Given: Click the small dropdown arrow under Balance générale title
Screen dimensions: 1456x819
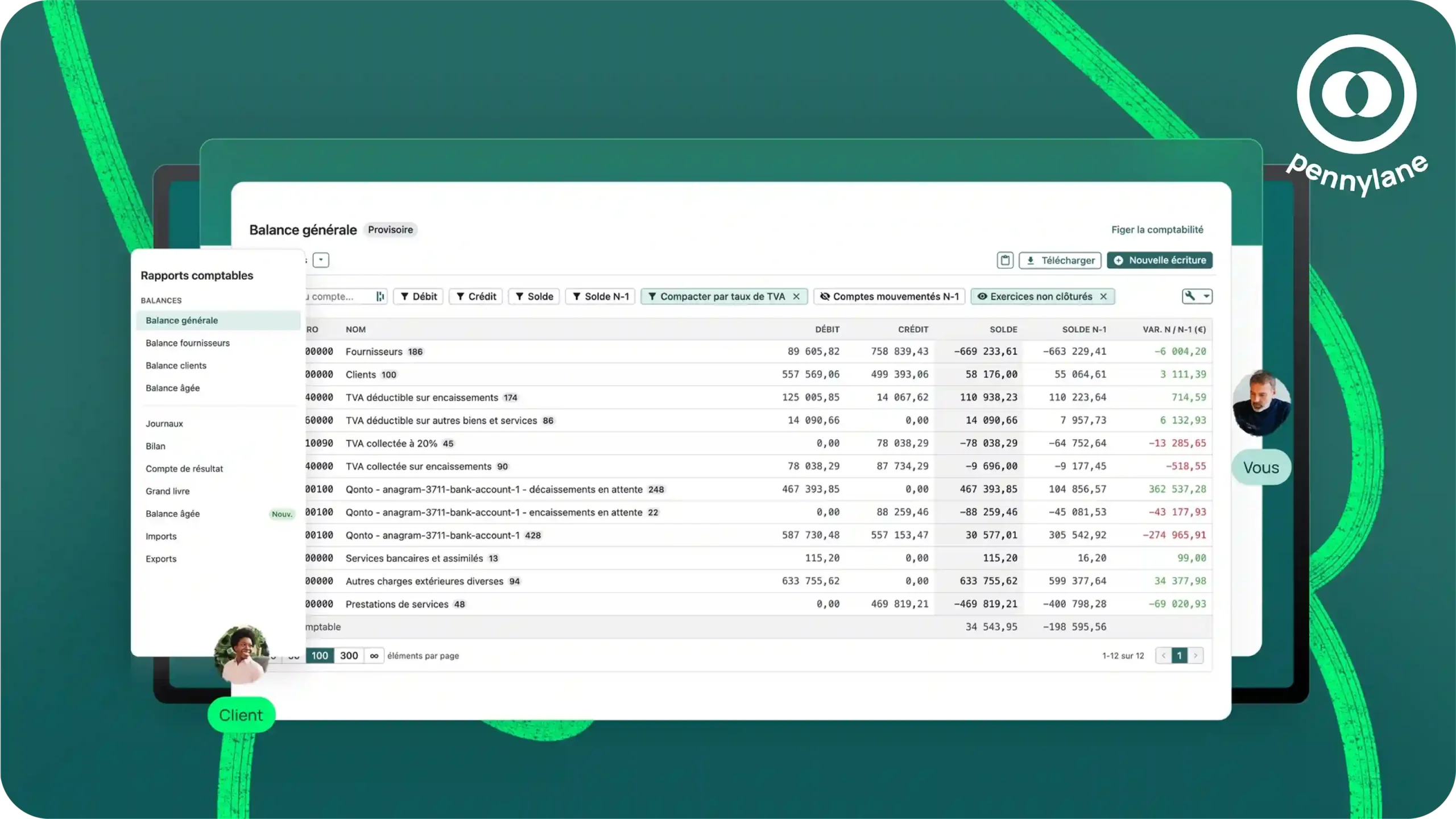Looking at the screenshot, I should pos(321,260).
